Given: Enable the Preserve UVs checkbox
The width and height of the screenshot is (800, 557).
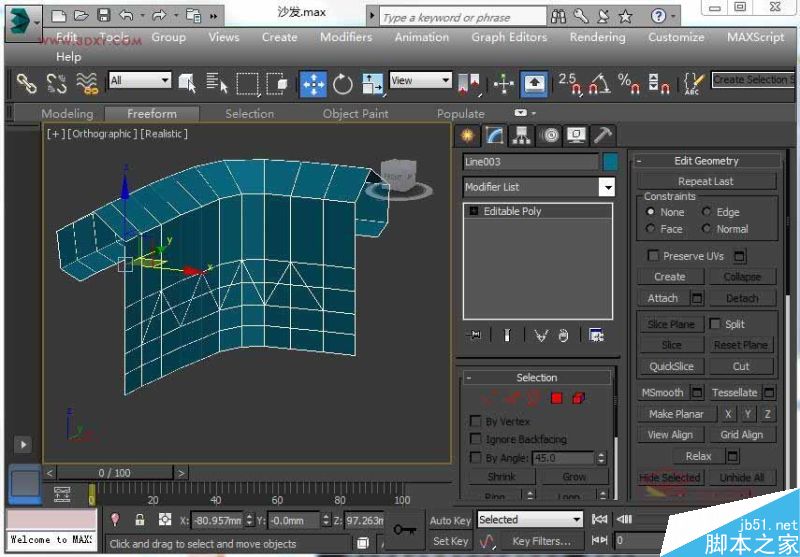Looking at the screenshot, I should tap(653, 256).
